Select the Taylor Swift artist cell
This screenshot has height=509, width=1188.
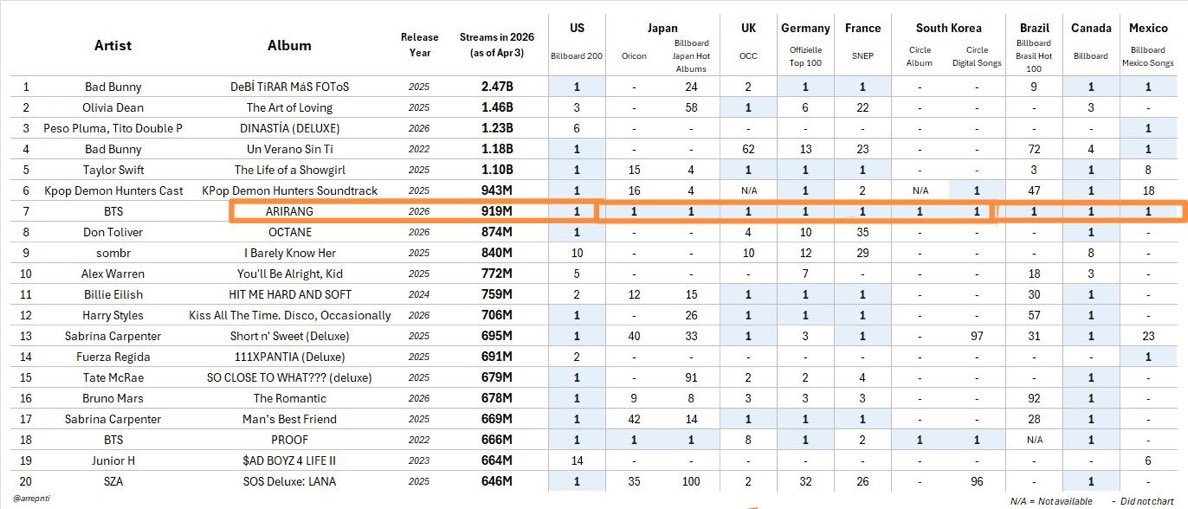pyautogui.click(x=113, y=170)
